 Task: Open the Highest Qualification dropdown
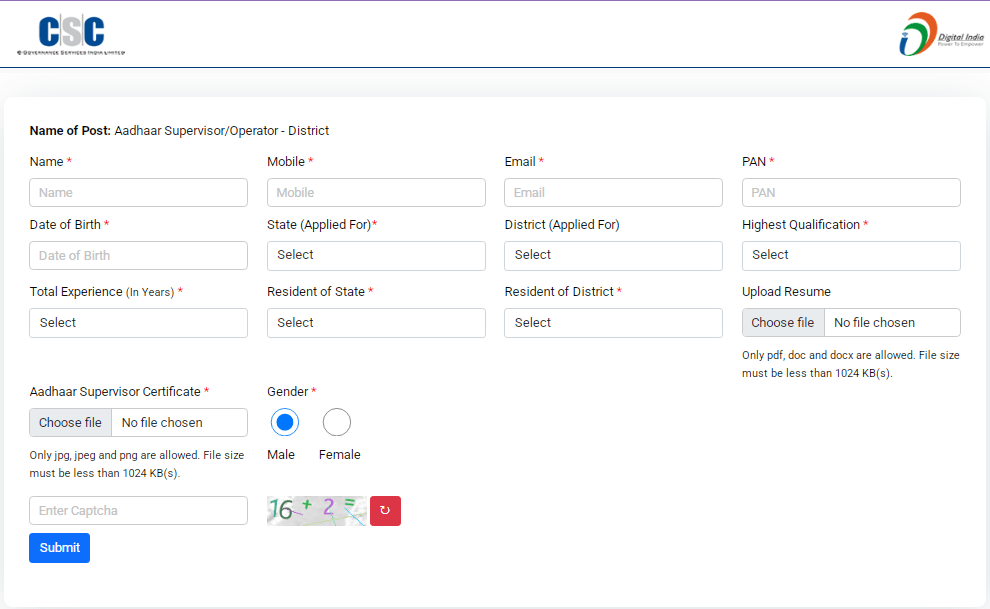(851, 255)
